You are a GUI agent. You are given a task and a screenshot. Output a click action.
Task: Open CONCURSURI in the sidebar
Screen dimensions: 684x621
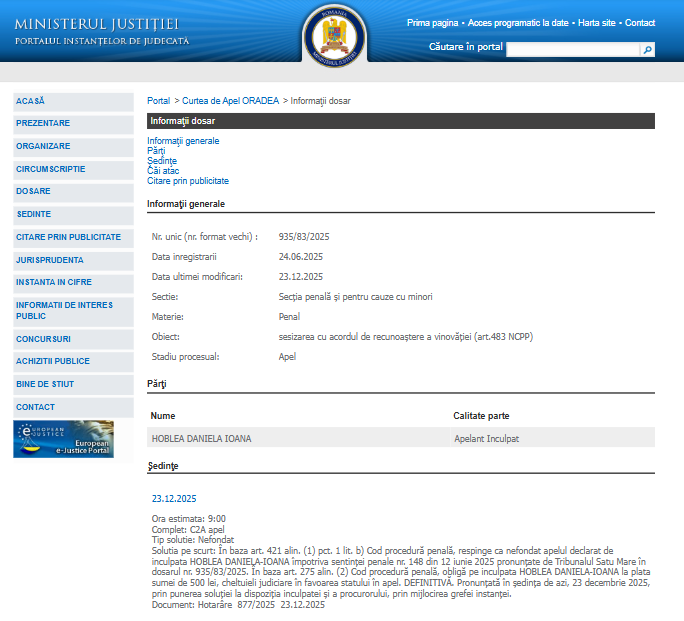pyautogui.click(x=43, y=339)
